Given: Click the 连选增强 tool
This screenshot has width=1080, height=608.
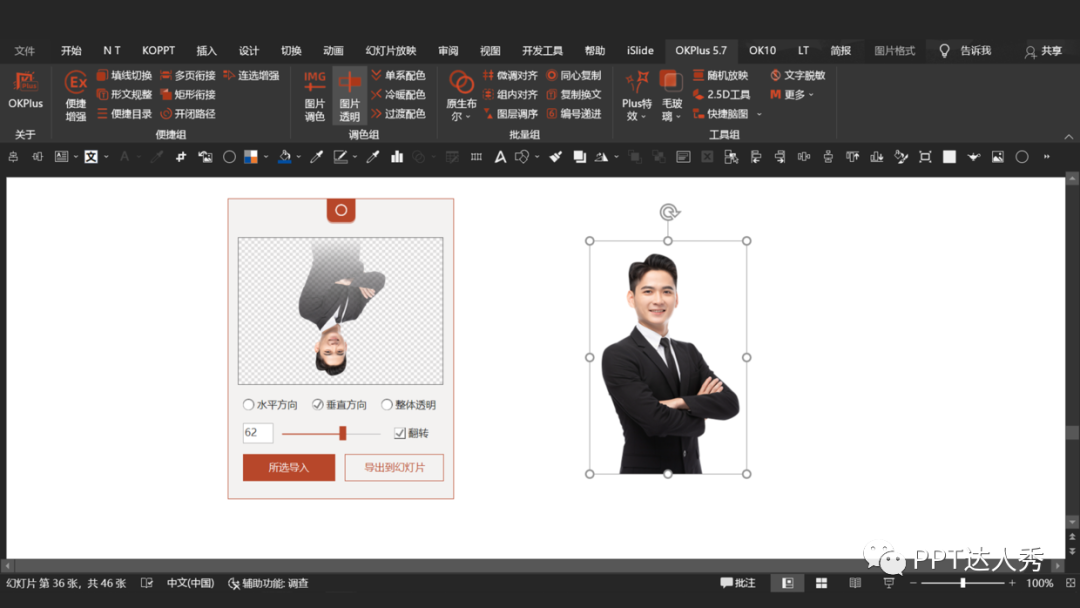Looking at the screenshot, I should 251,76.
